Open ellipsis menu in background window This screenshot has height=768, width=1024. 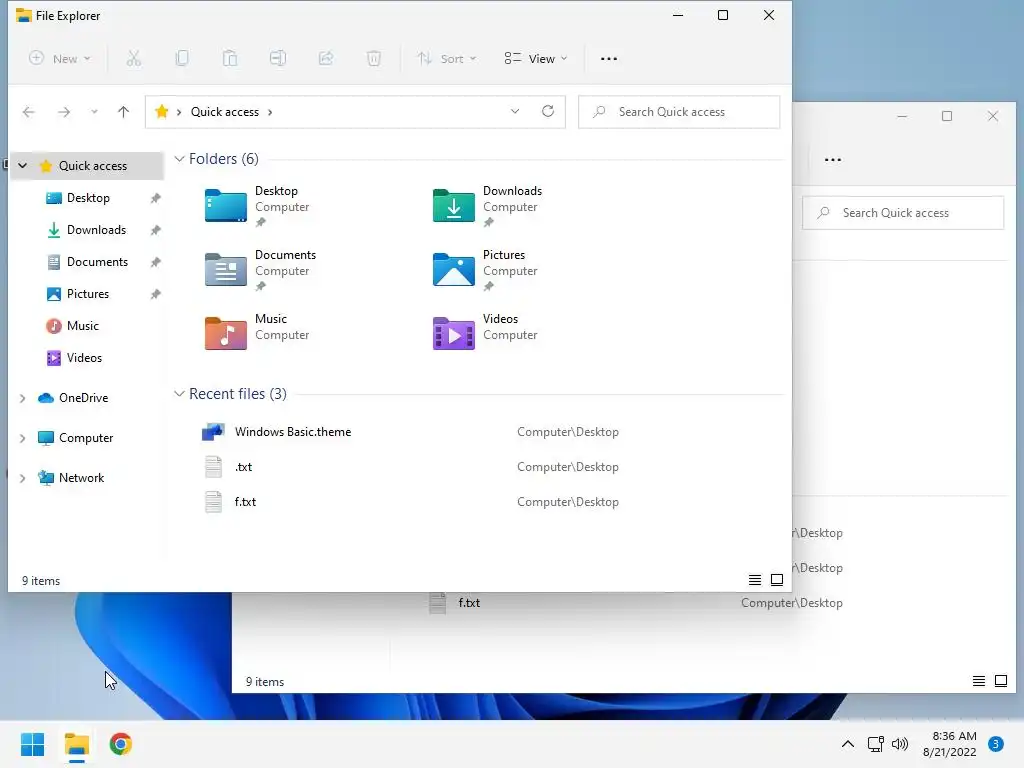click(833, 159)
